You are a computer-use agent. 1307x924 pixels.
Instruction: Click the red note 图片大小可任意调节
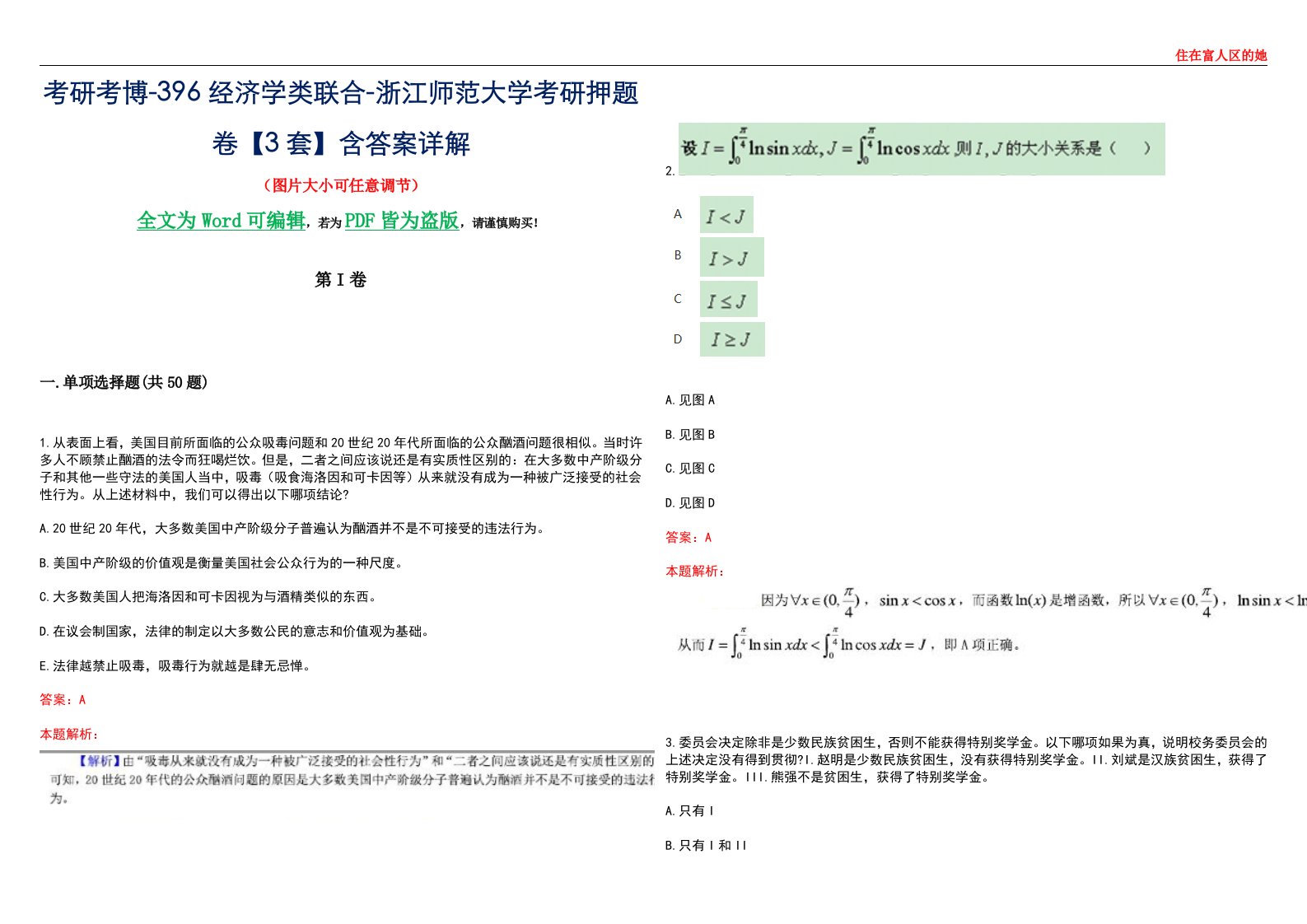pyautogui.click(x=341, y=185)
